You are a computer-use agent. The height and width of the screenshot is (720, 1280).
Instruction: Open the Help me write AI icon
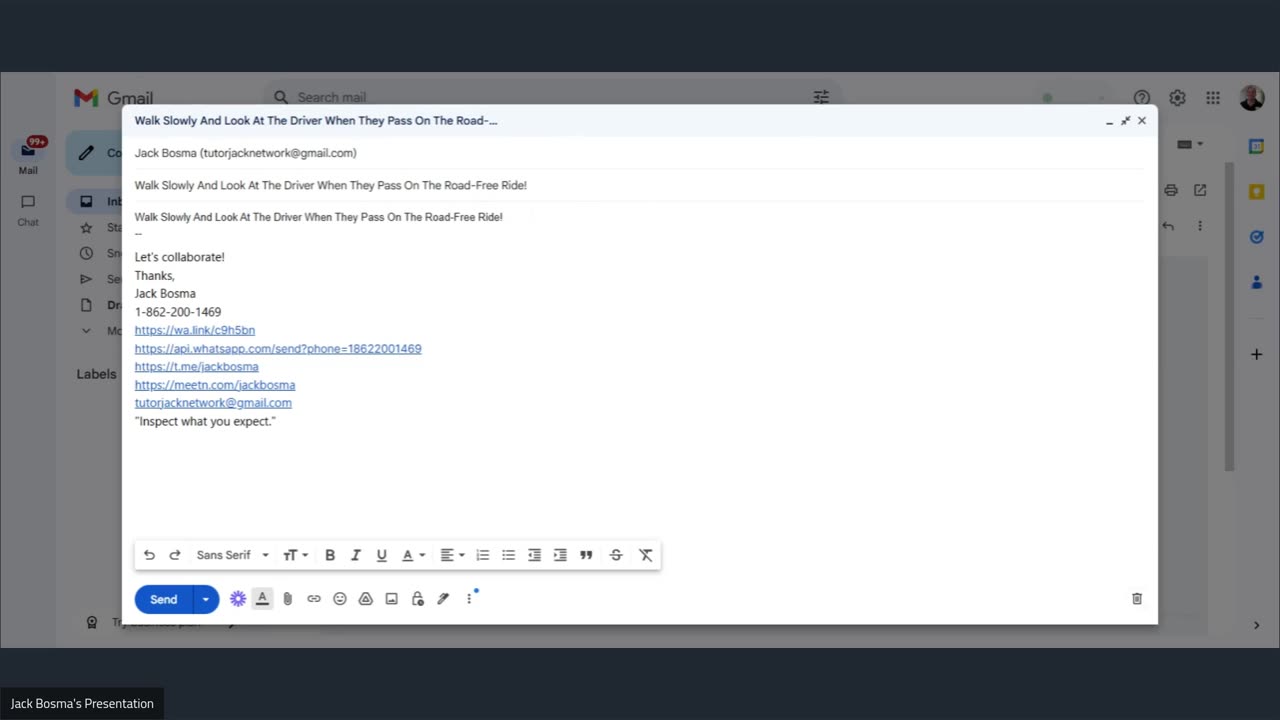(x=238, y=598)
